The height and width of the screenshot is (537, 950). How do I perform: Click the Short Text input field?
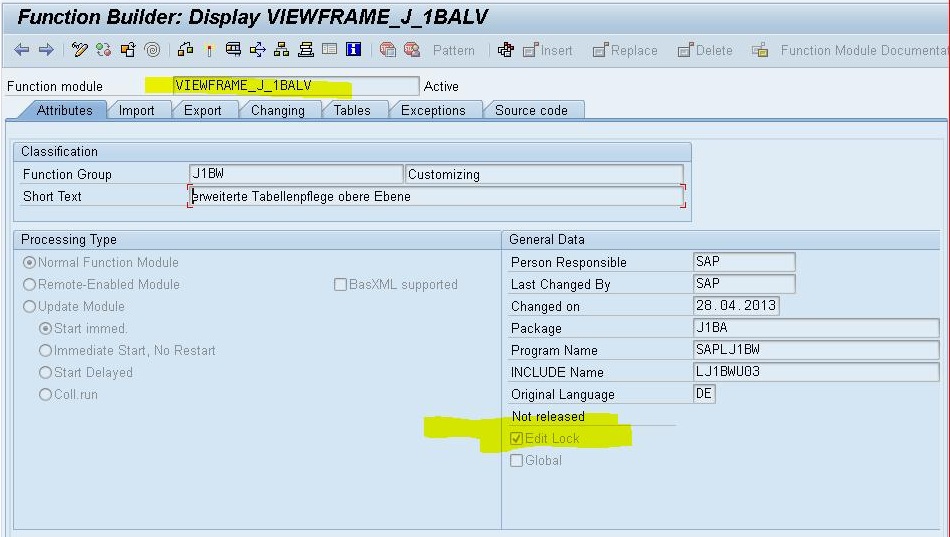(437, 196)
